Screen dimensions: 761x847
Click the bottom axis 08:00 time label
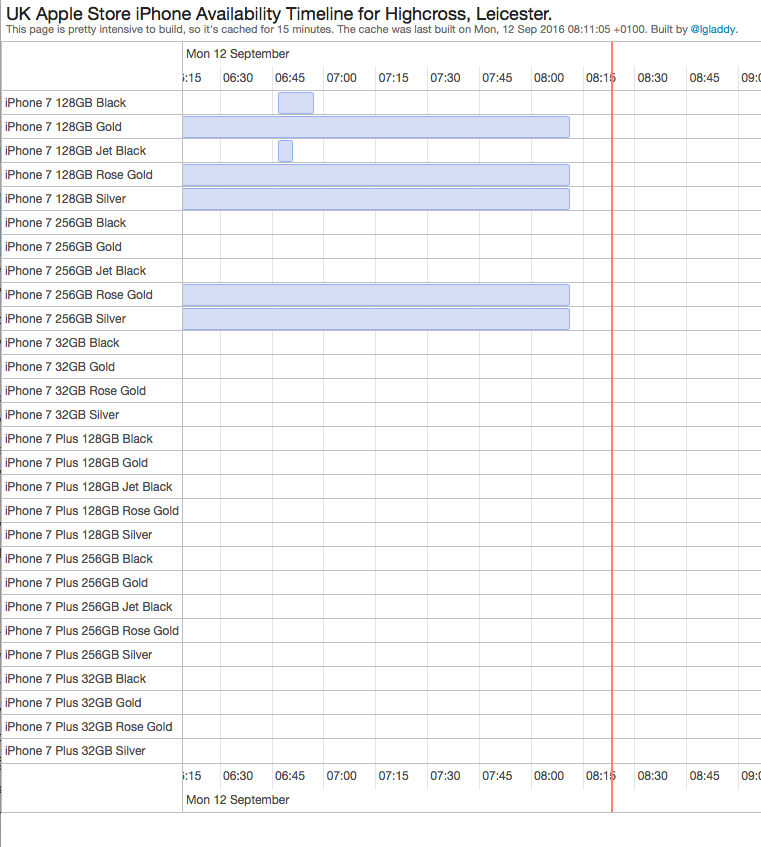click(x=549, y=776)
